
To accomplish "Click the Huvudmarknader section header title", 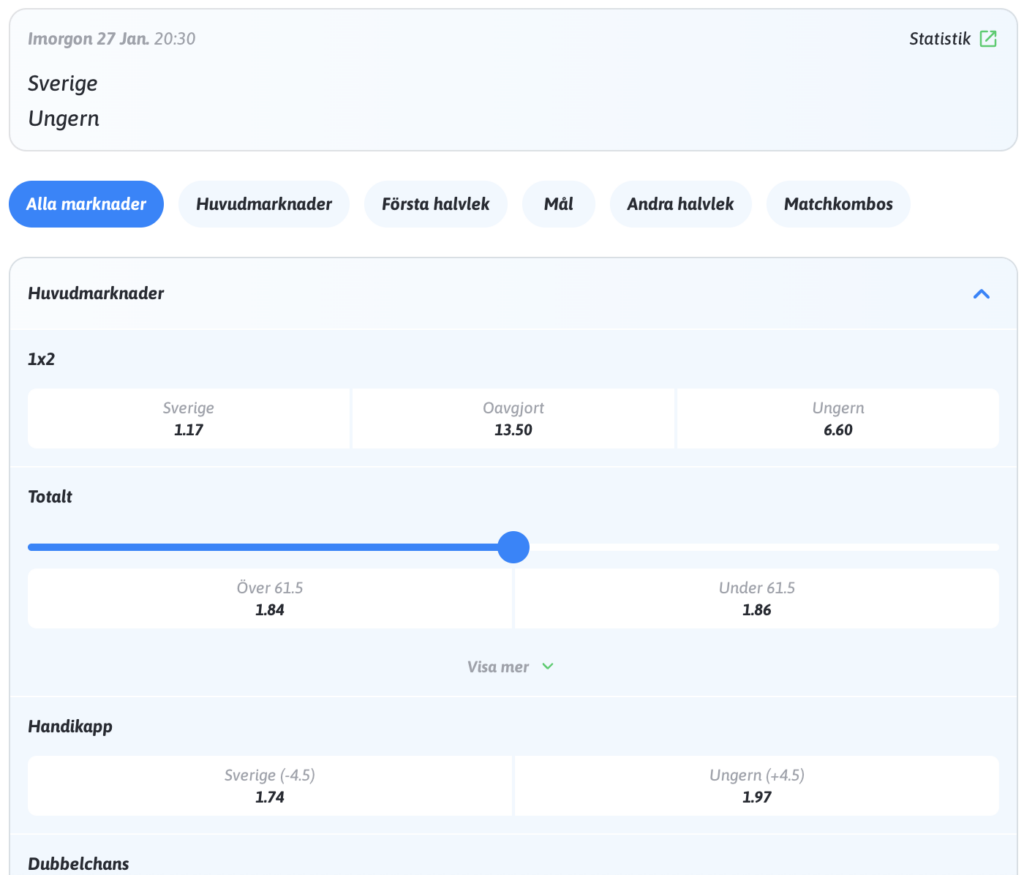I will [x=96, y=294].
